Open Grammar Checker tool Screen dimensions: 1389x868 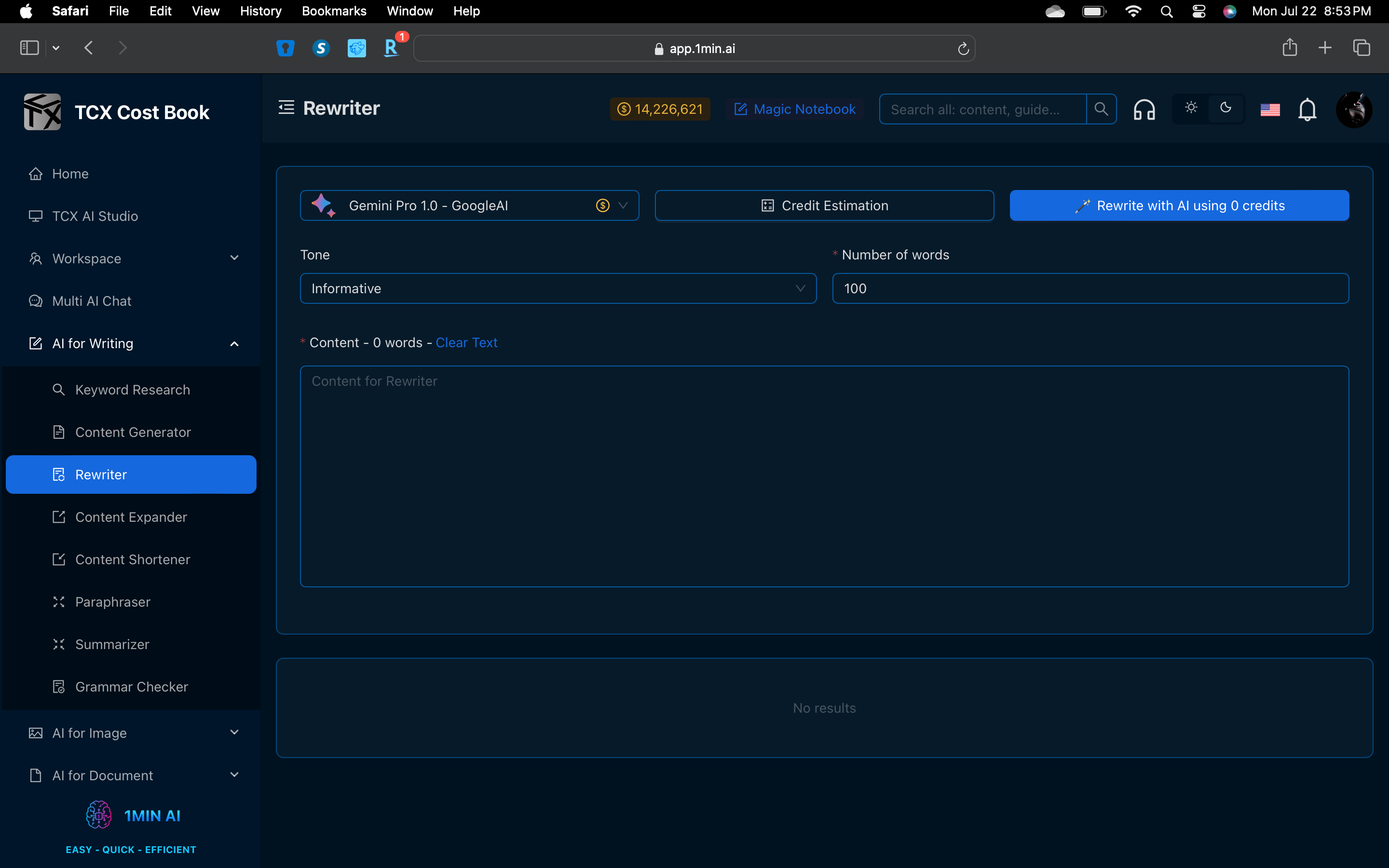[x=131, y=687]
